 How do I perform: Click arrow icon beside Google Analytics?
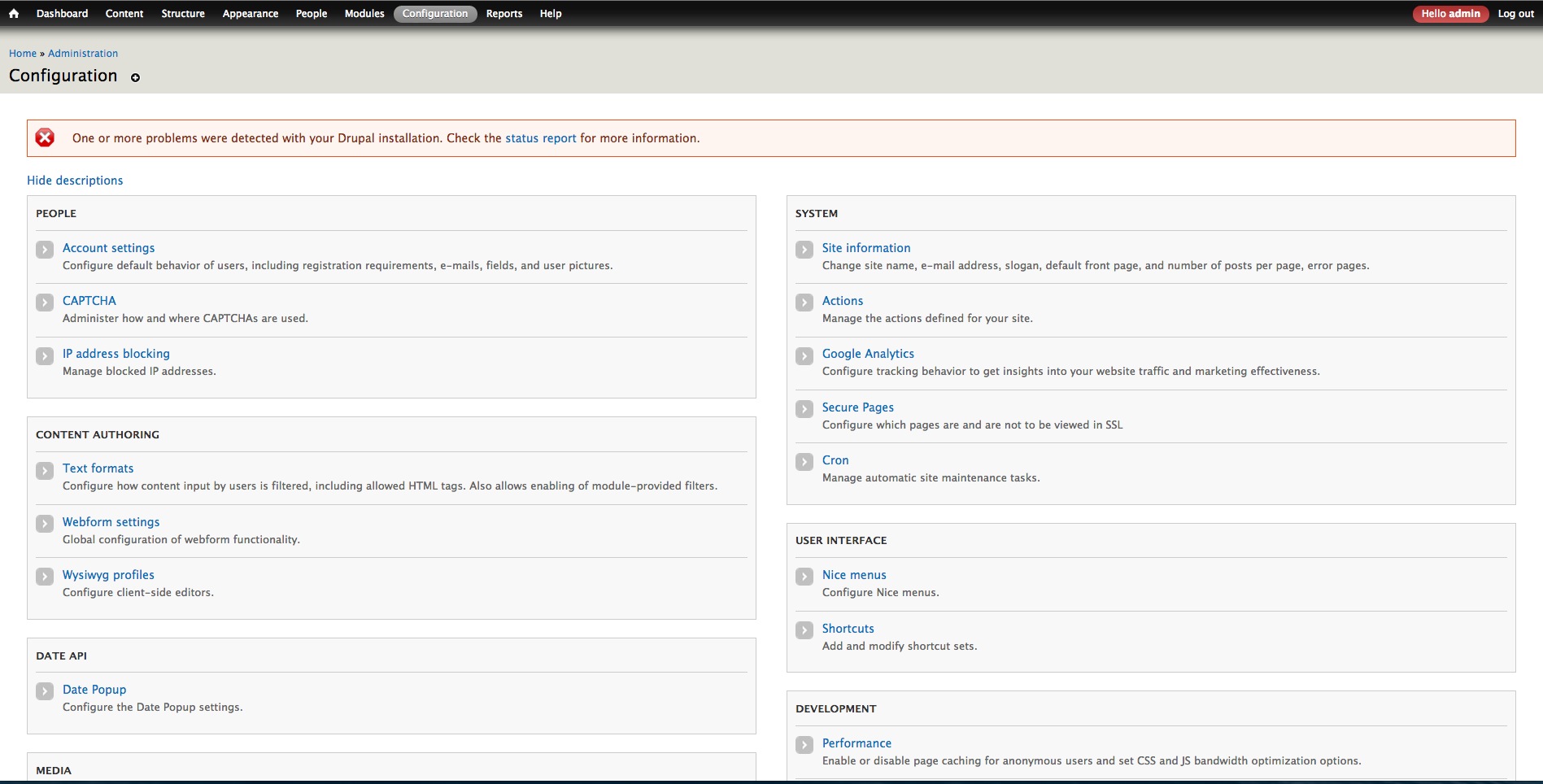tap(804, 355)
